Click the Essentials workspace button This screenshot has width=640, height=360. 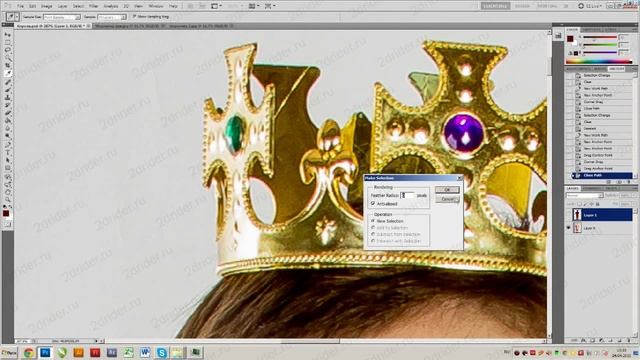click(495, 6)
